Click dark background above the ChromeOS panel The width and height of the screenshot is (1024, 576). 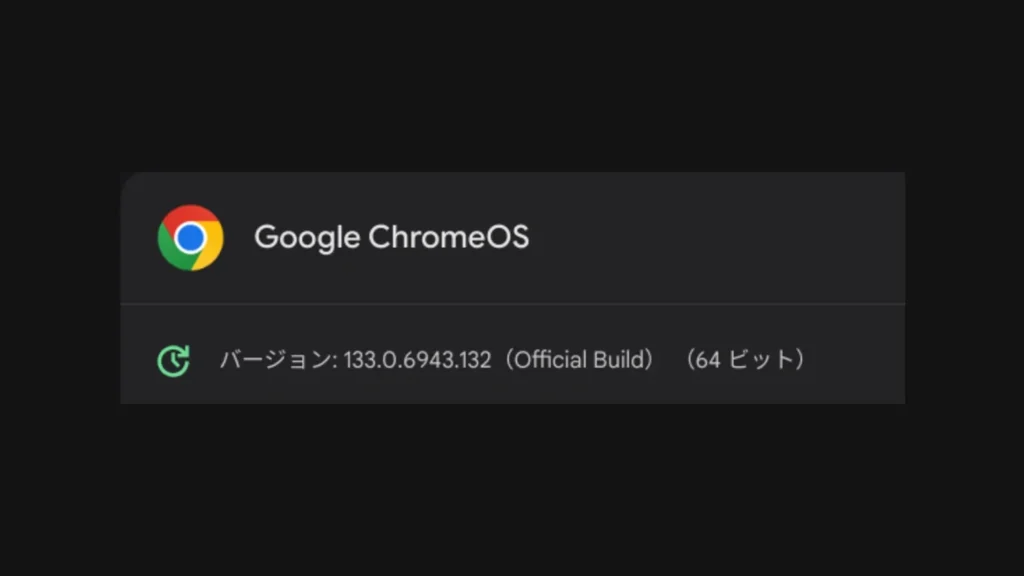click(512, 90)
